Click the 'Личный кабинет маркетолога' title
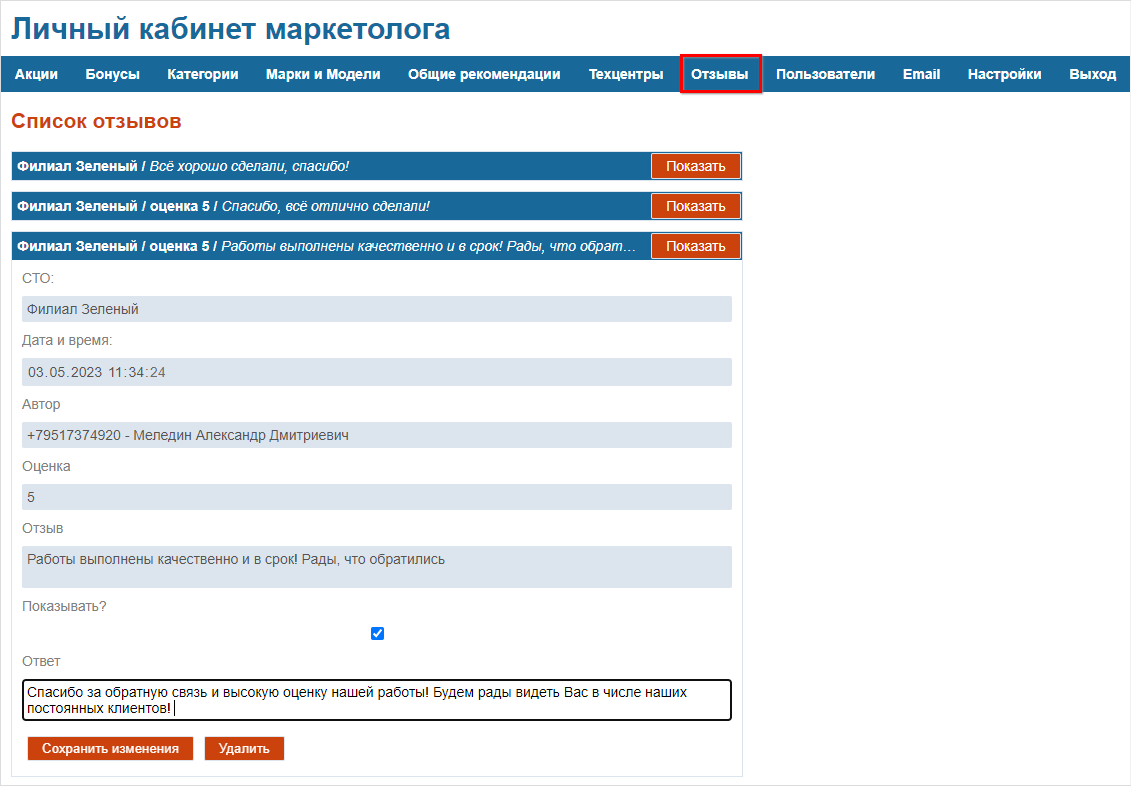The width and height of the screenshot is (1131, 786). (x=231, y=29)
